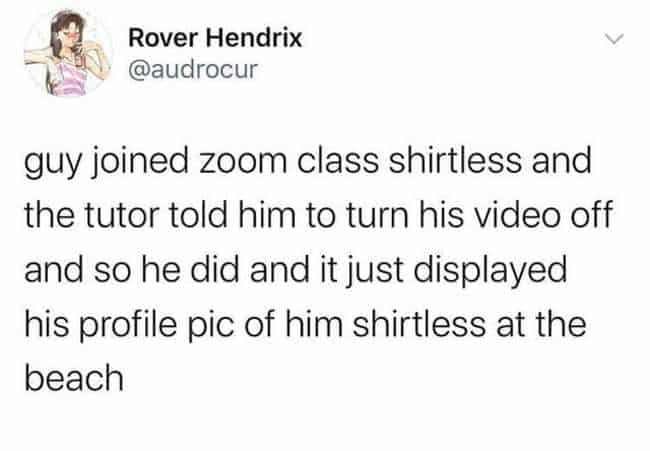The image size is (650, 451).
Task: Visit the Rover Hendrix display name profile
Action: [x=215, y=38]
